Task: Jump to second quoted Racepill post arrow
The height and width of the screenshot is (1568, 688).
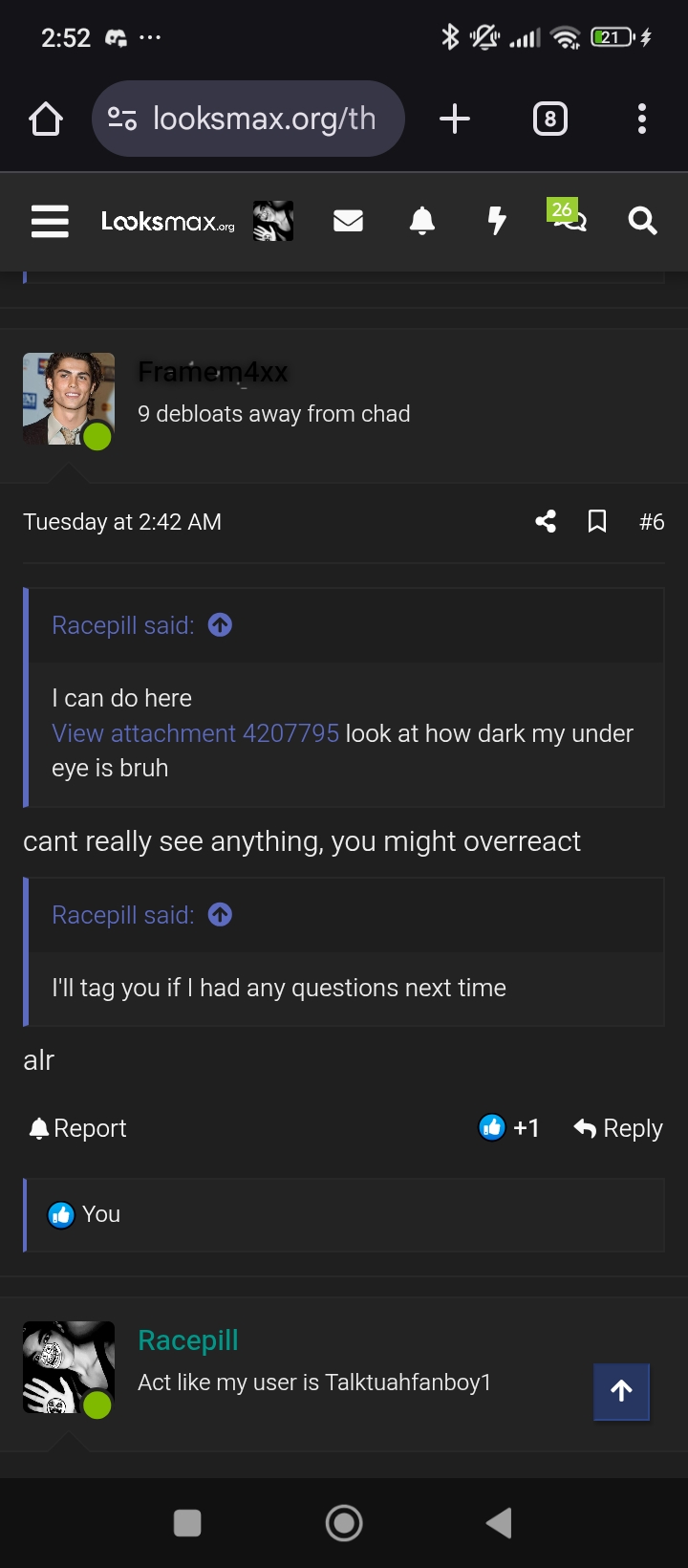Action: (221, 915)
